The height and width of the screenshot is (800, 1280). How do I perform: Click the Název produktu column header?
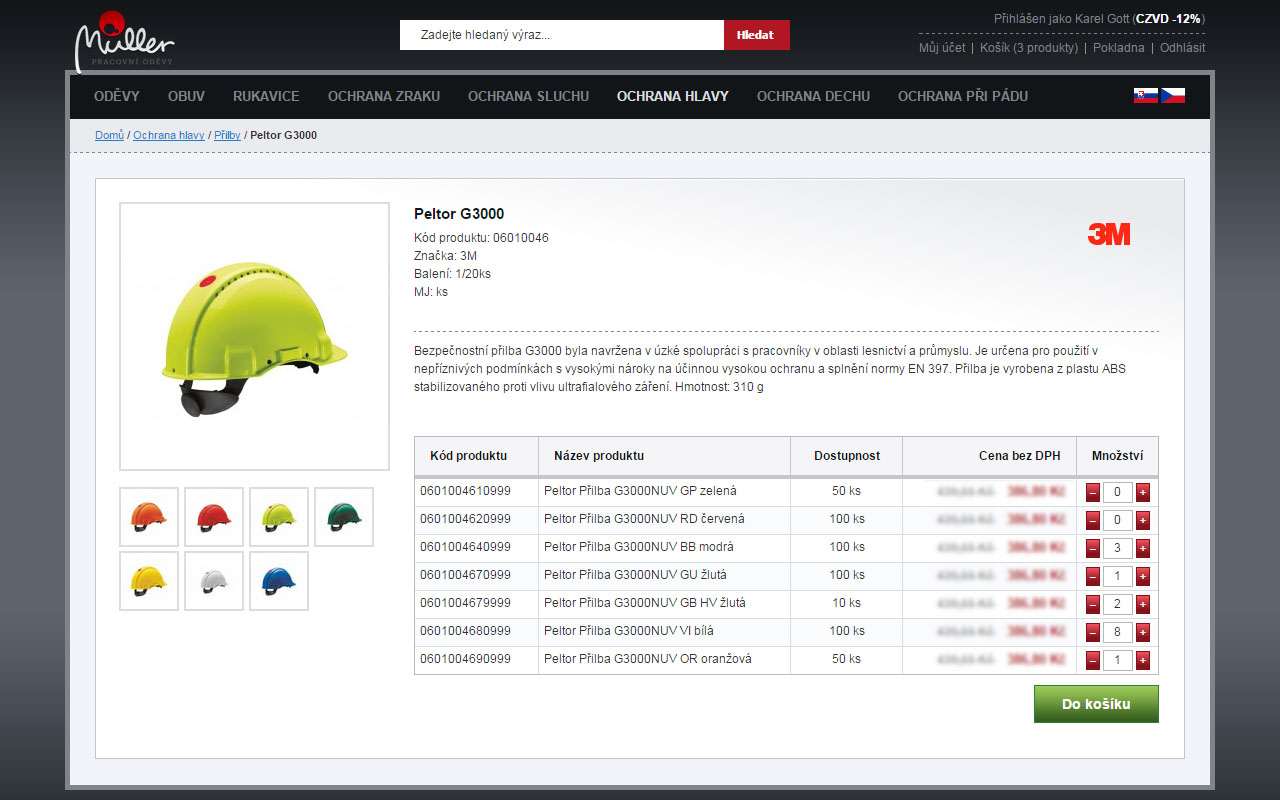(x=599, y=456)
